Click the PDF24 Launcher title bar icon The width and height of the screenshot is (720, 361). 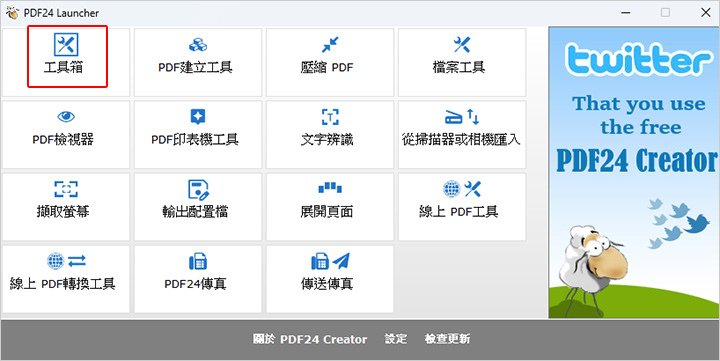(x=12, y=12)
